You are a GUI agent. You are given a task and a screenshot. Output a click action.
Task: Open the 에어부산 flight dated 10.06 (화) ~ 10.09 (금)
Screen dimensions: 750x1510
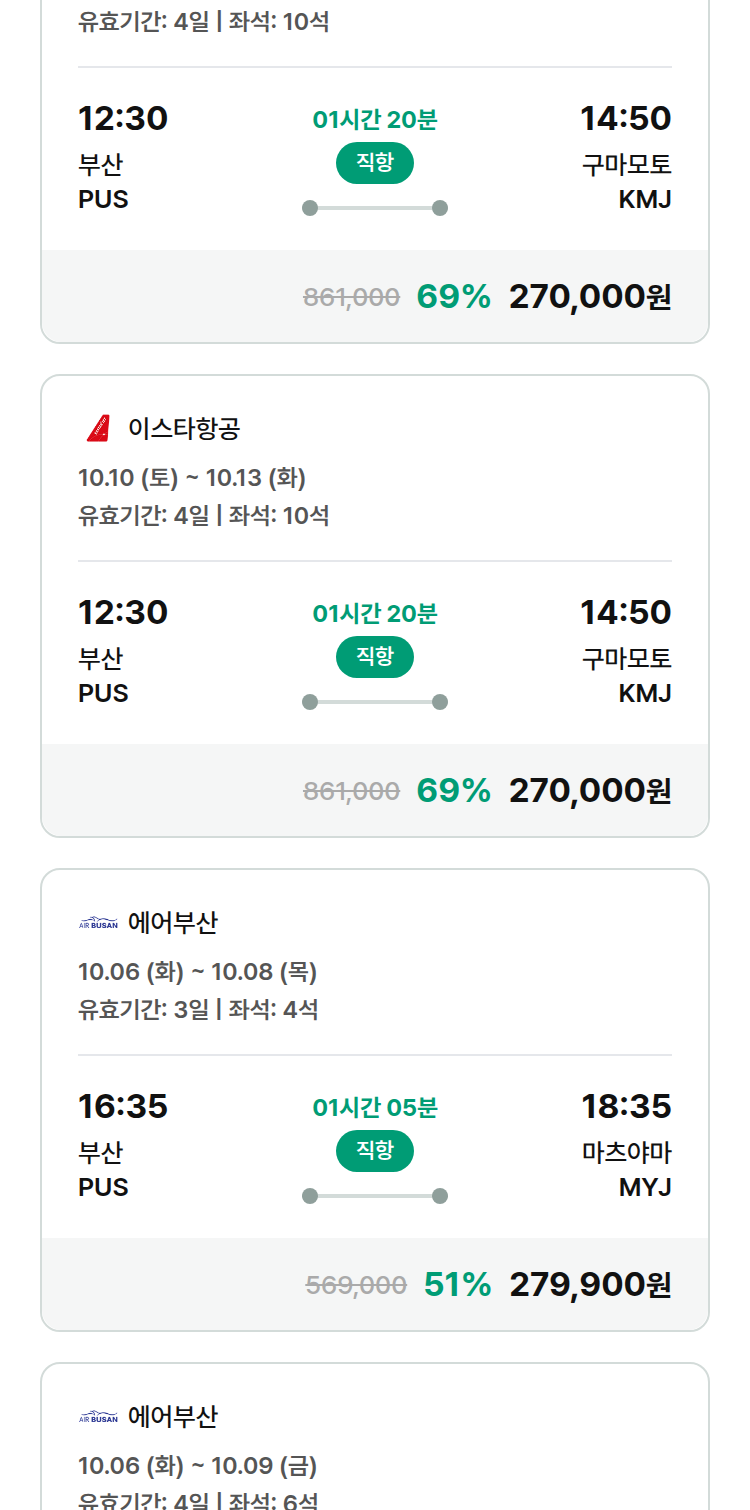375,1437
